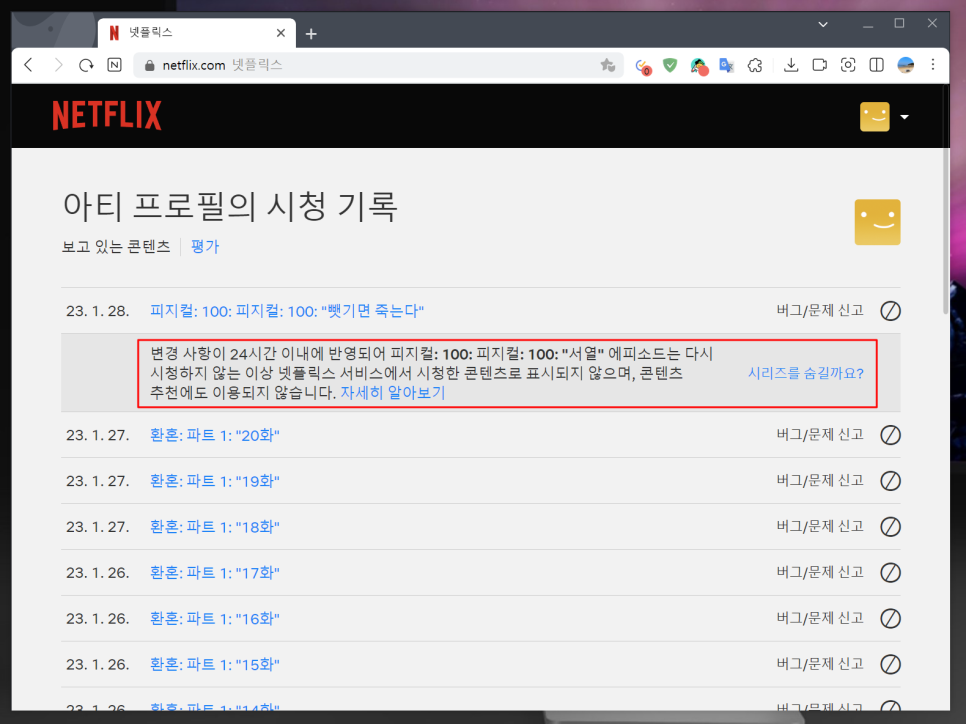This screenshot has width=966, height=724.
Task: Report problem for 환혼 17화 row
Action: [x=820, y=572]
